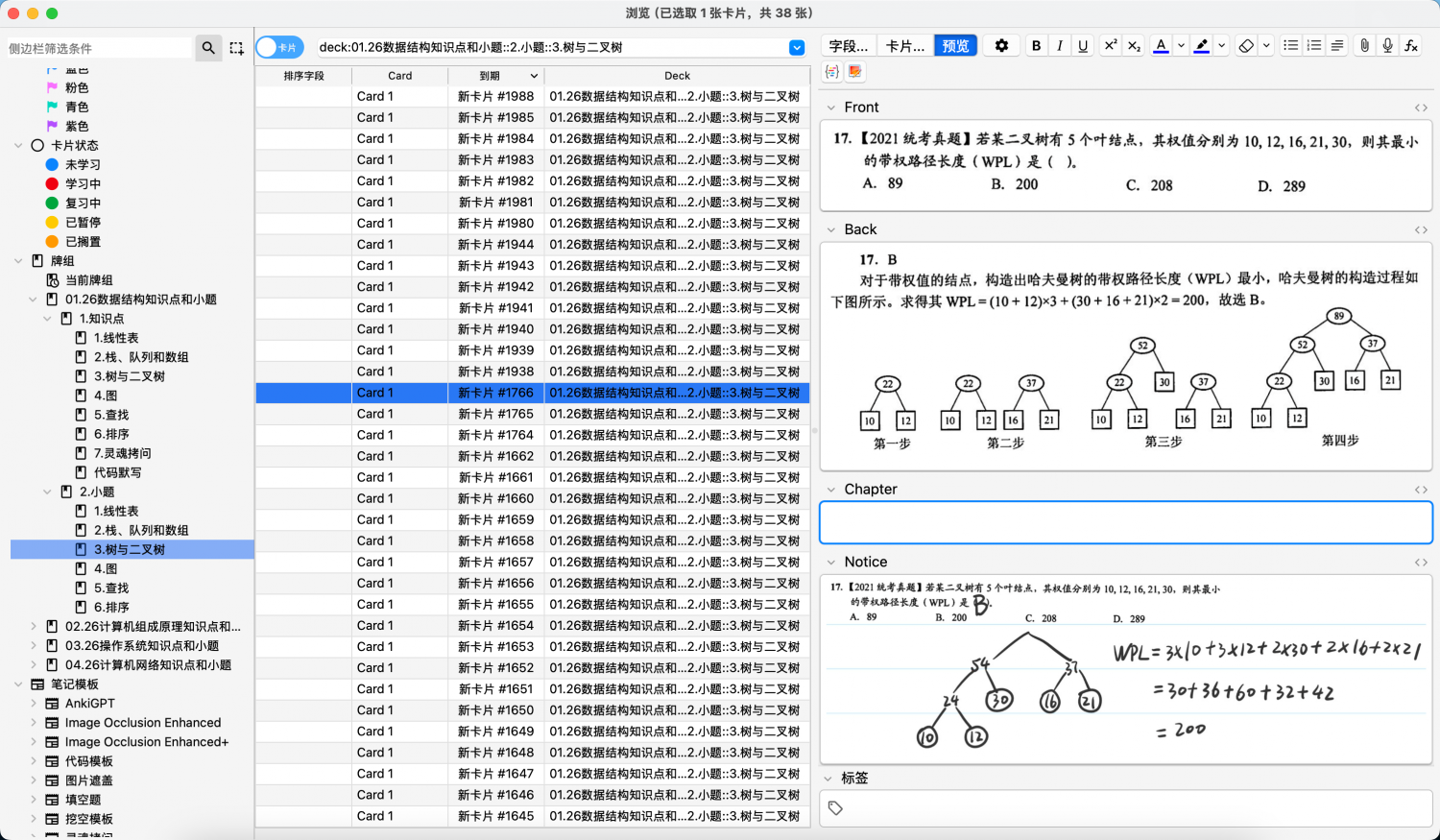This screenshot has width=1440, height=840.
Task: Click the selection tool icon beside search
Action: tap(236, 47)
